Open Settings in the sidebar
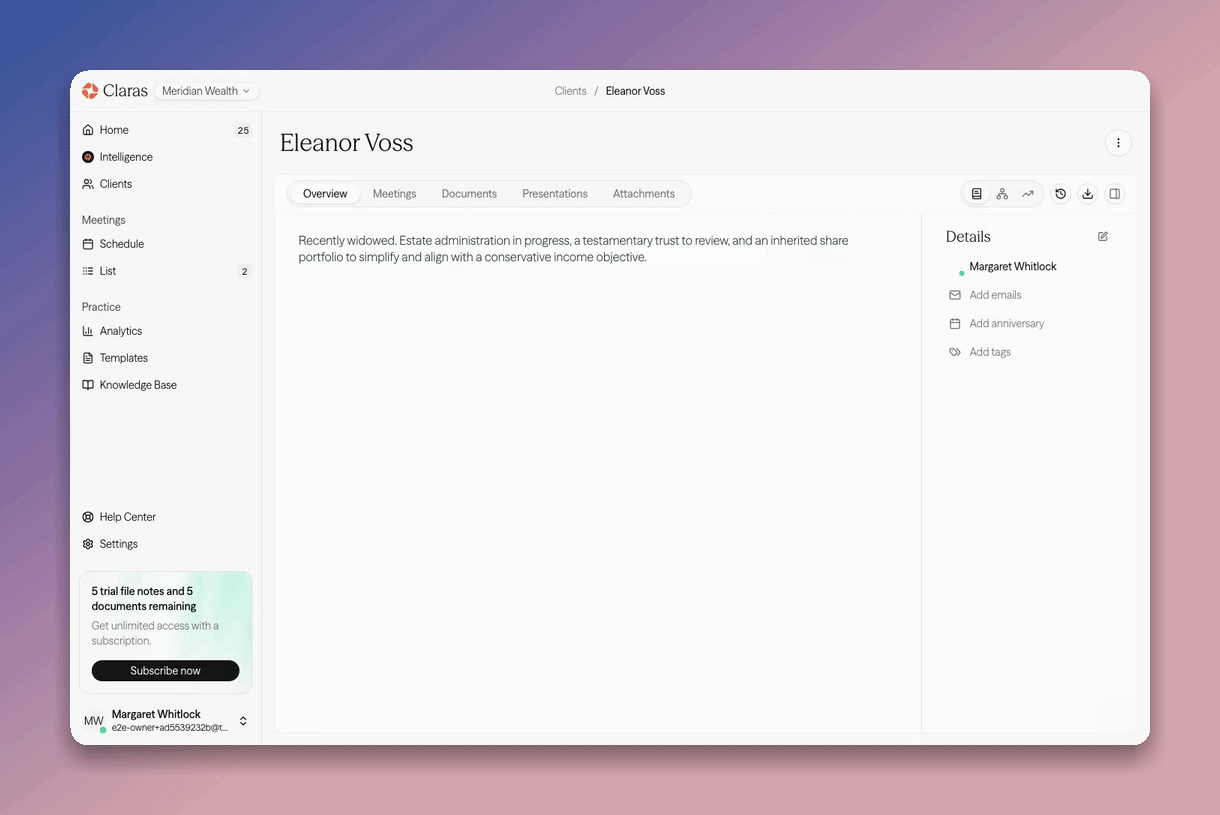Viewport: 1220px width, 815px height. click(166, 544)
